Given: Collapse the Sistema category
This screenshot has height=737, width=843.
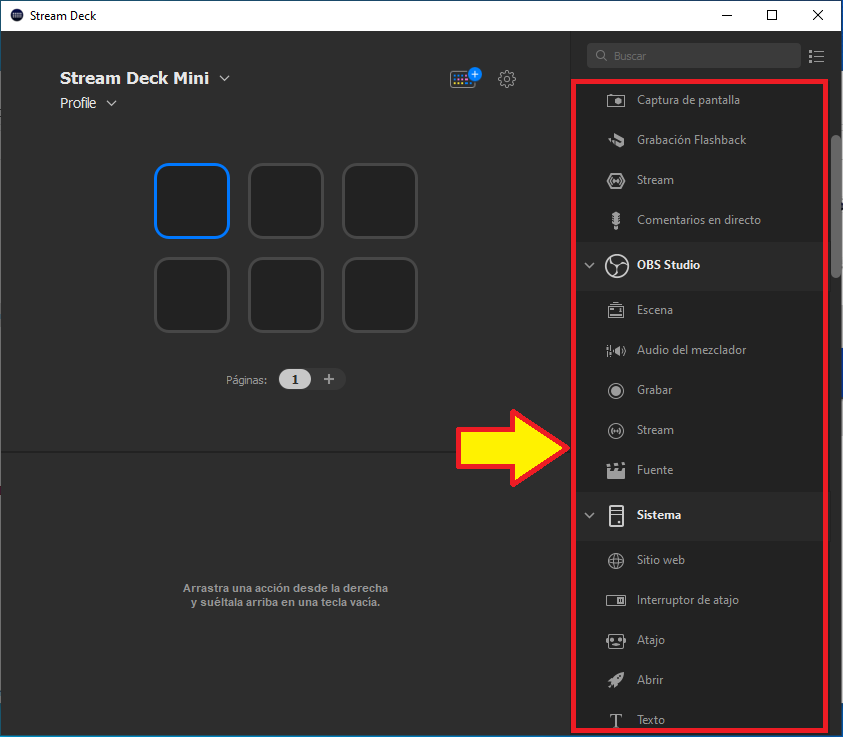Looking at the screenshot, I should 589,515.
